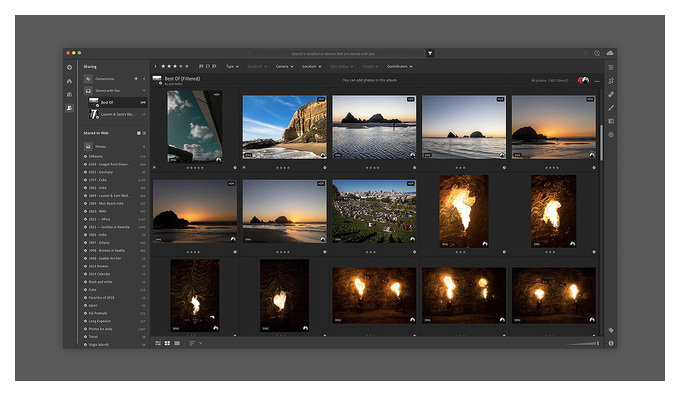Open the Keyword filter dropdown
The width and height of the screenshot is (680, 396).
tap(257, 66)
